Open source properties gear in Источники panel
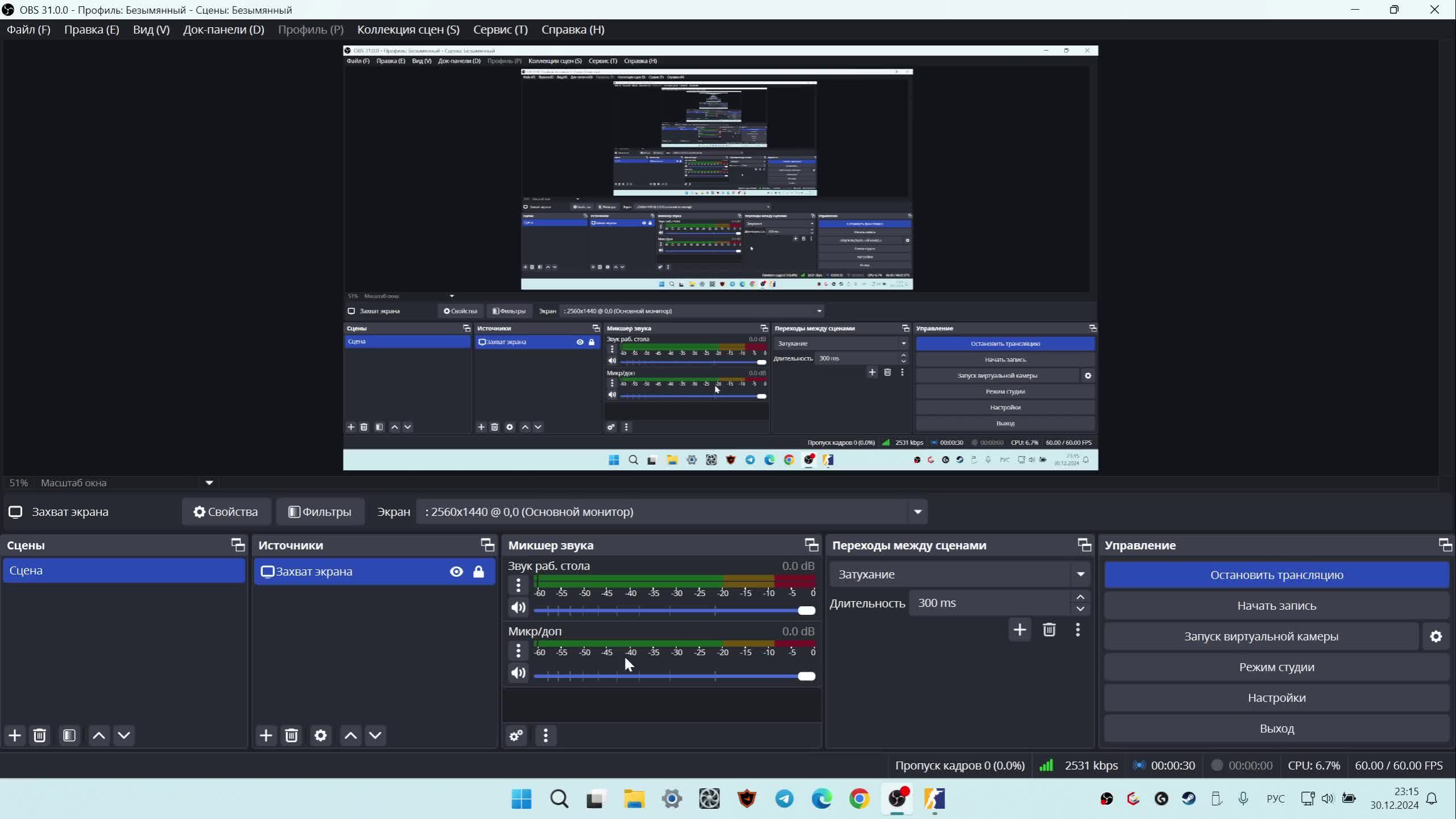Screen dimensions: 1456x819 tap(321, 735)
